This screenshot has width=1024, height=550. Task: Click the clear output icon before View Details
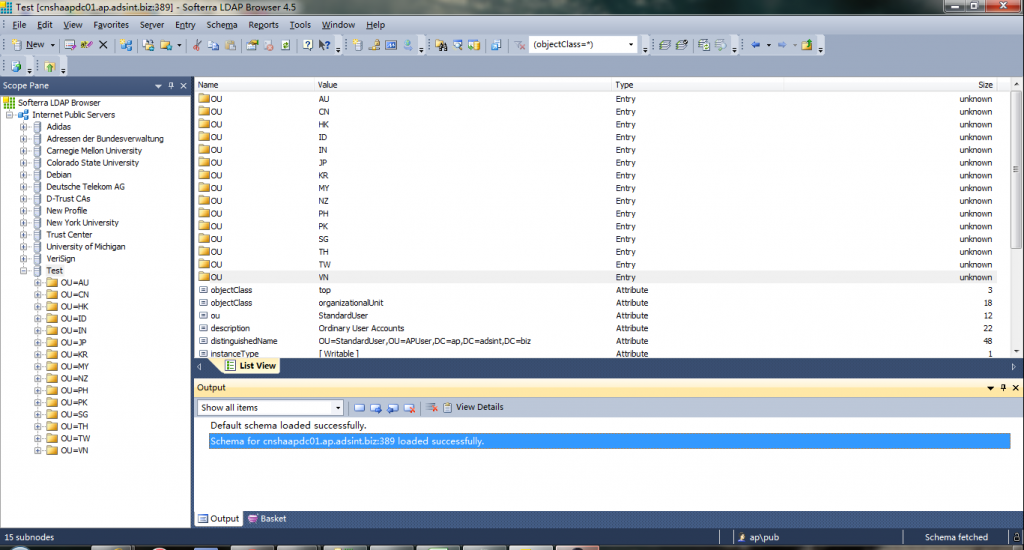pos(432,408)
